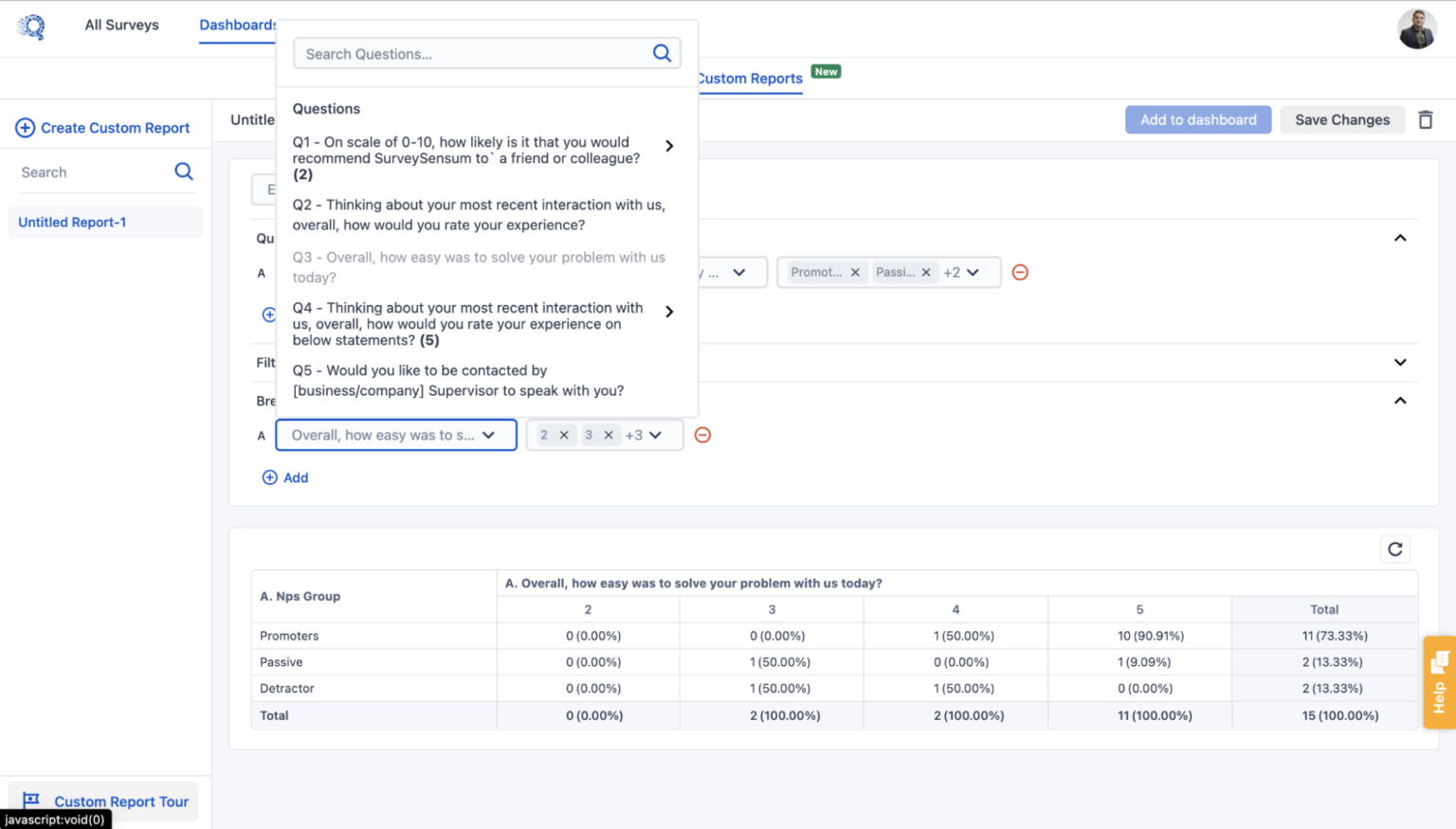Click the magnifying glass in Search Questions bar
This screenshot has height=829, width=1456.
[662, 53]
